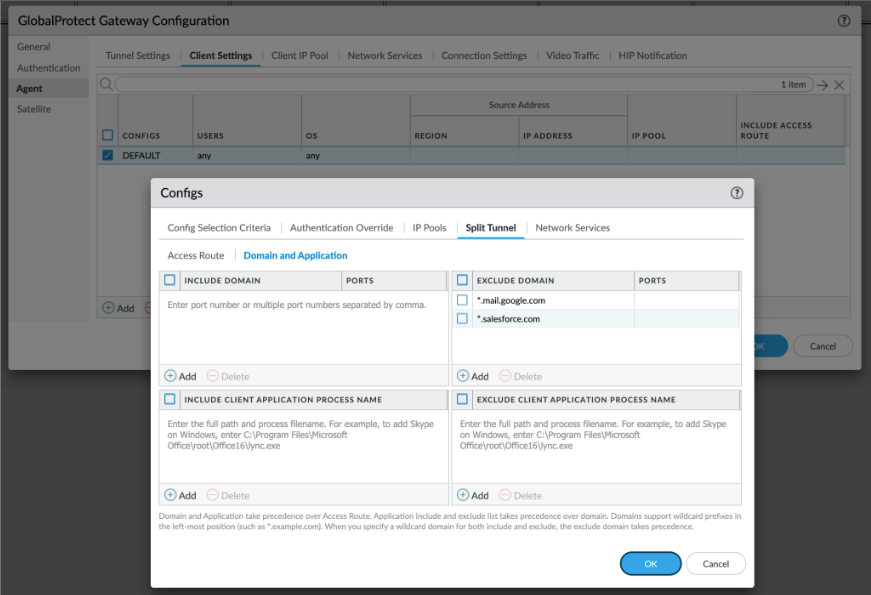Clear the search filter with the X icon
871x595 pixels.
pyautogui.click(x=839, y=85)
